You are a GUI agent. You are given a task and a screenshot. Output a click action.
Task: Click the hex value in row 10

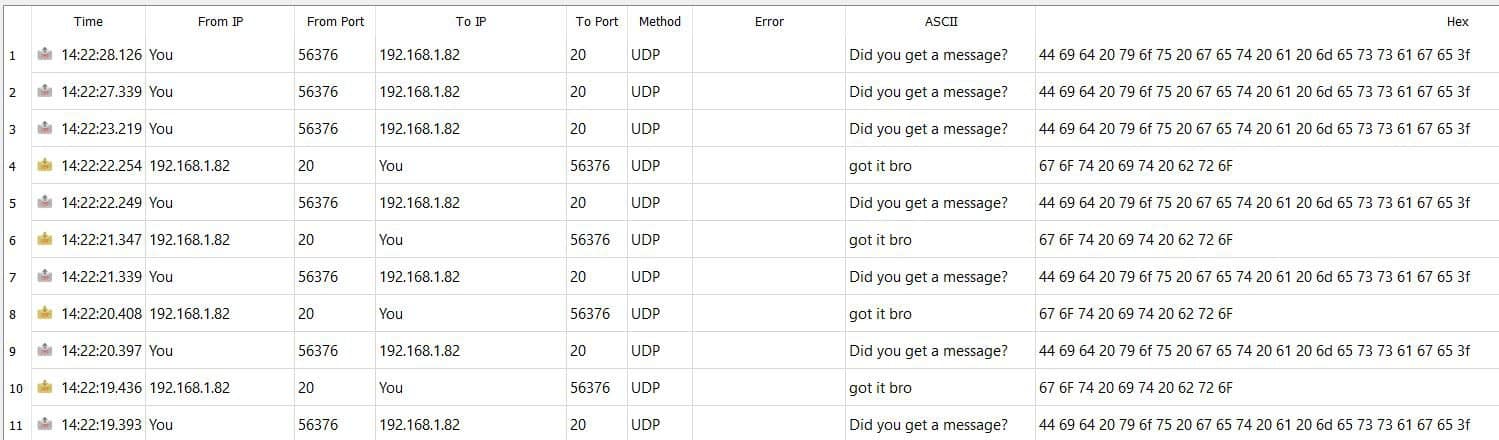1136,388
